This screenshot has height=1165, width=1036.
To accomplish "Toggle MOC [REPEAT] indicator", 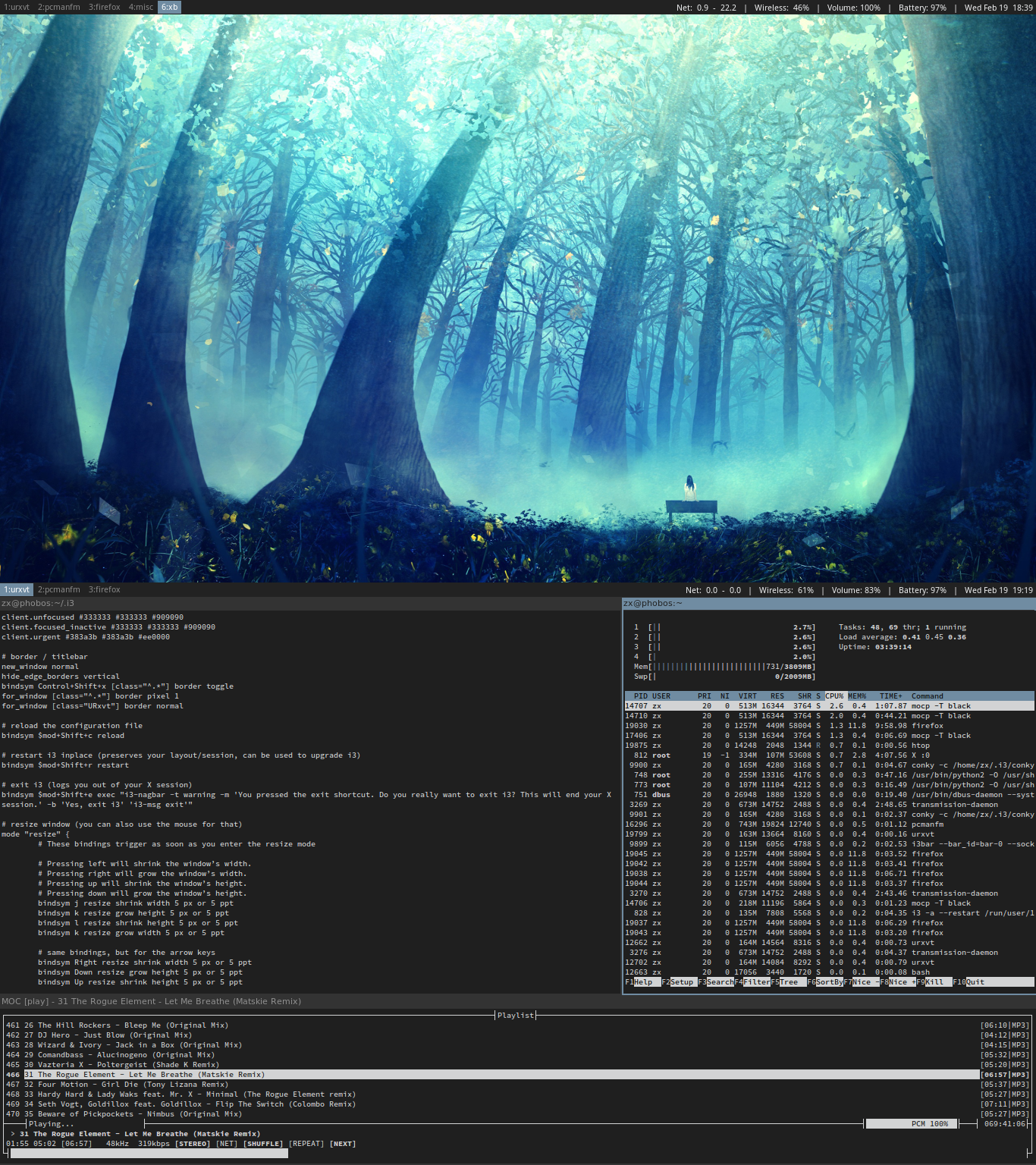I will (306, 1143).
